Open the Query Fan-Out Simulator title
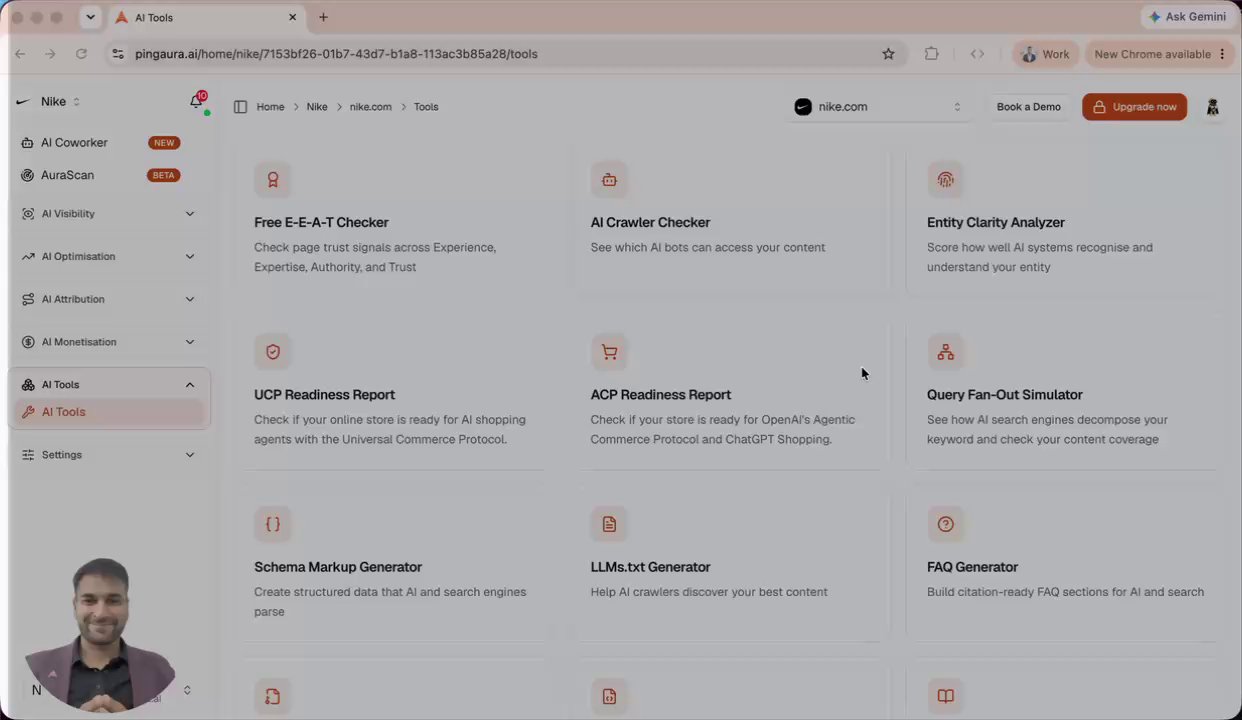Viewport: 1242px width, 720px height. [1004, 394]
